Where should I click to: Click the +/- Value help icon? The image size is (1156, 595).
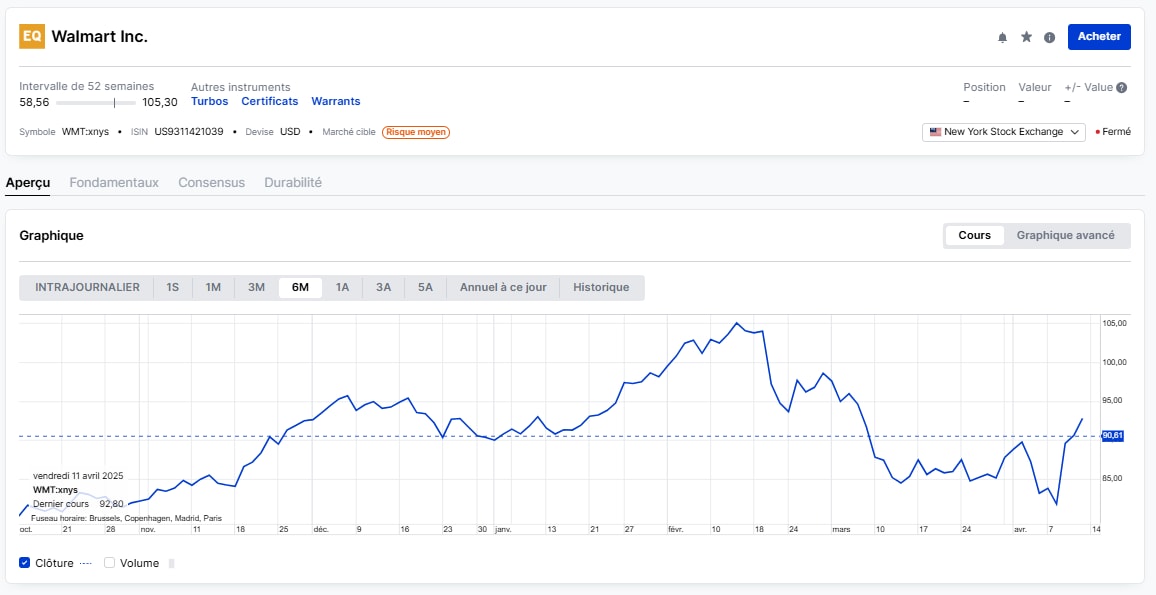[x=1121, y=88]
